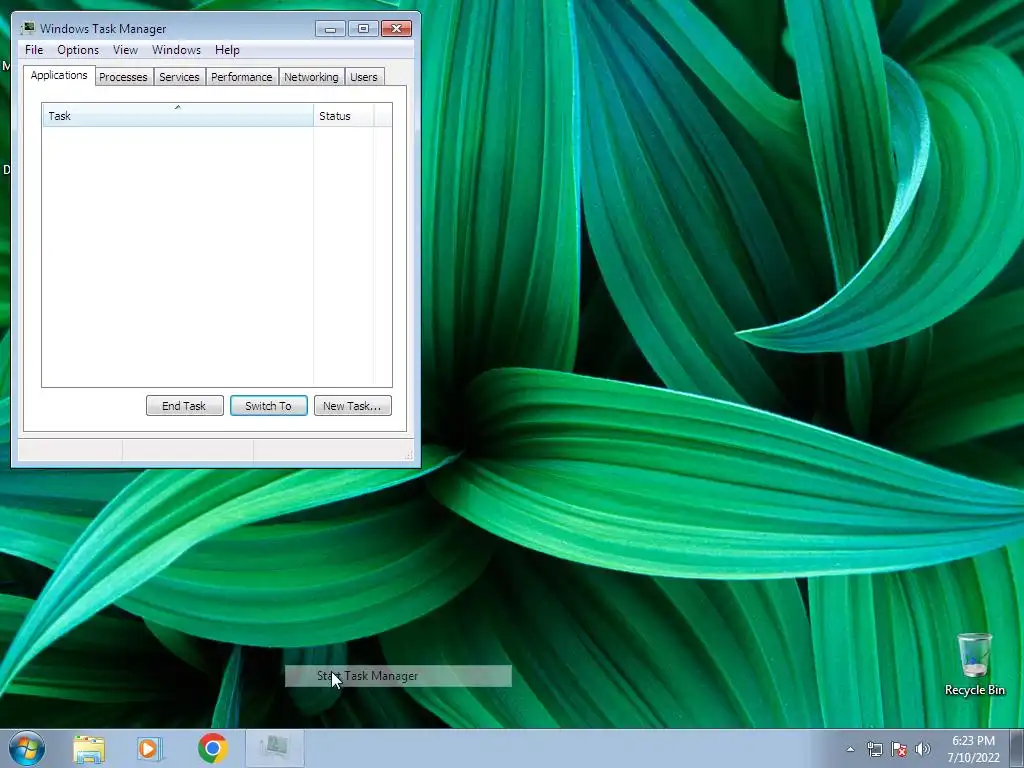Open the Help menu
Viewport: 1024px width, 768px height.
pos(227,50)
